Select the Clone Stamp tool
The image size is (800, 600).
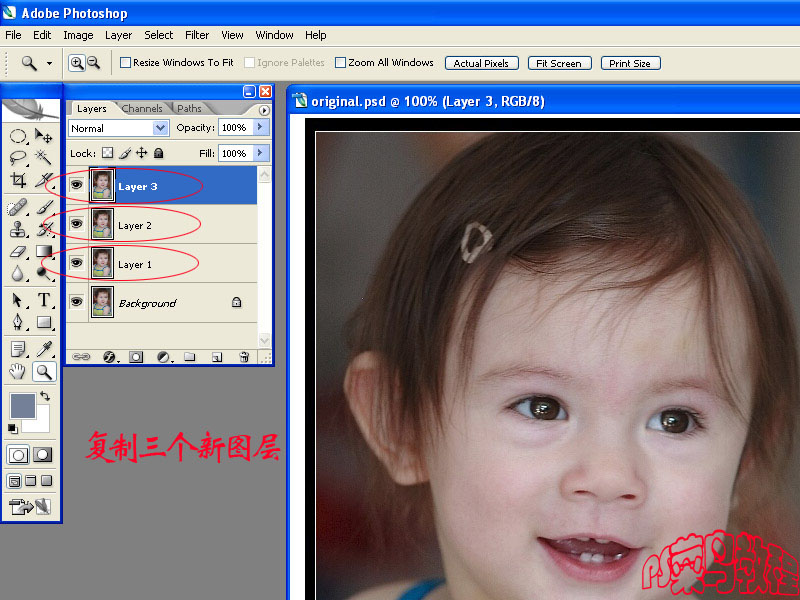click(18, 229)
